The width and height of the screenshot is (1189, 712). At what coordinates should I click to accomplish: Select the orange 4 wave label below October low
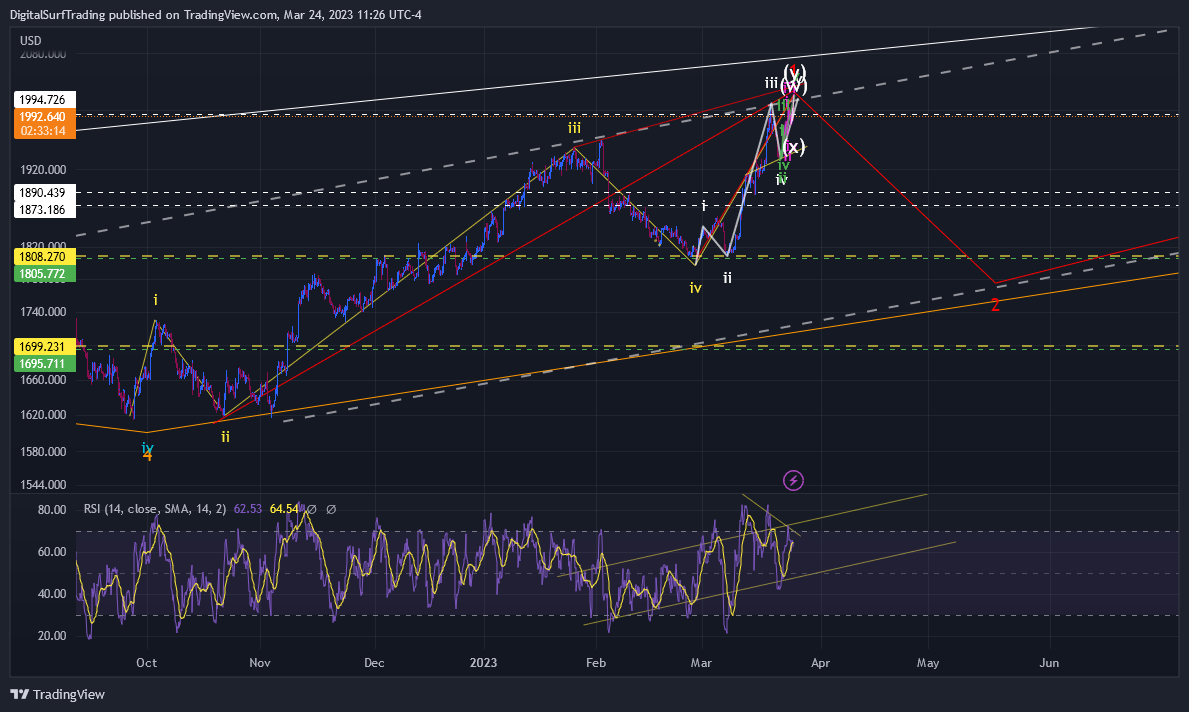click(148, 456)
